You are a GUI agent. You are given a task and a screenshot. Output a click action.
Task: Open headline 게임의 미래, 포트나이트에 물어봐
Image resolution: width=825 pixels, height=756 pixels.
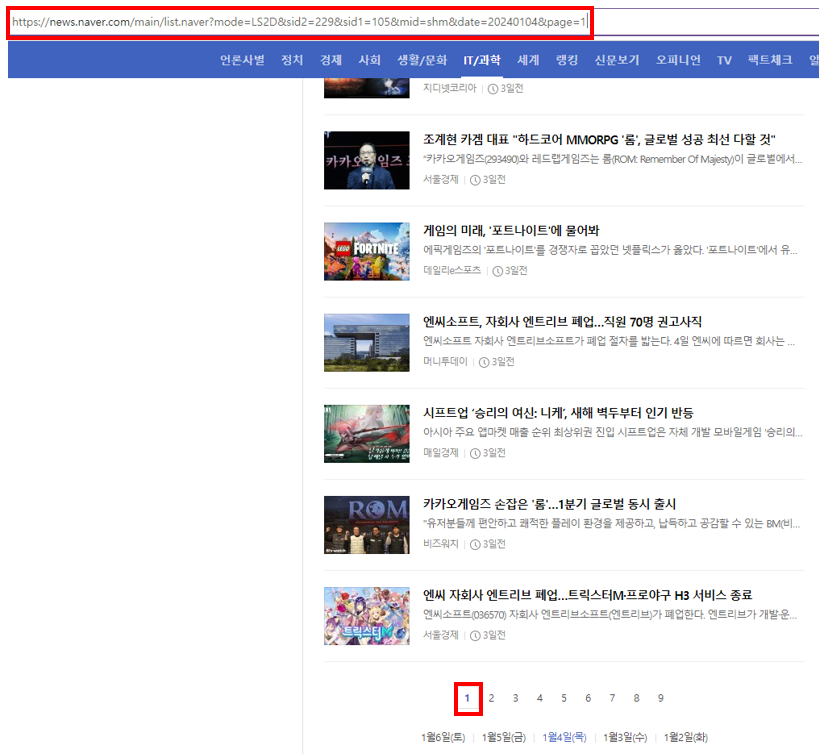click(511, 230)
